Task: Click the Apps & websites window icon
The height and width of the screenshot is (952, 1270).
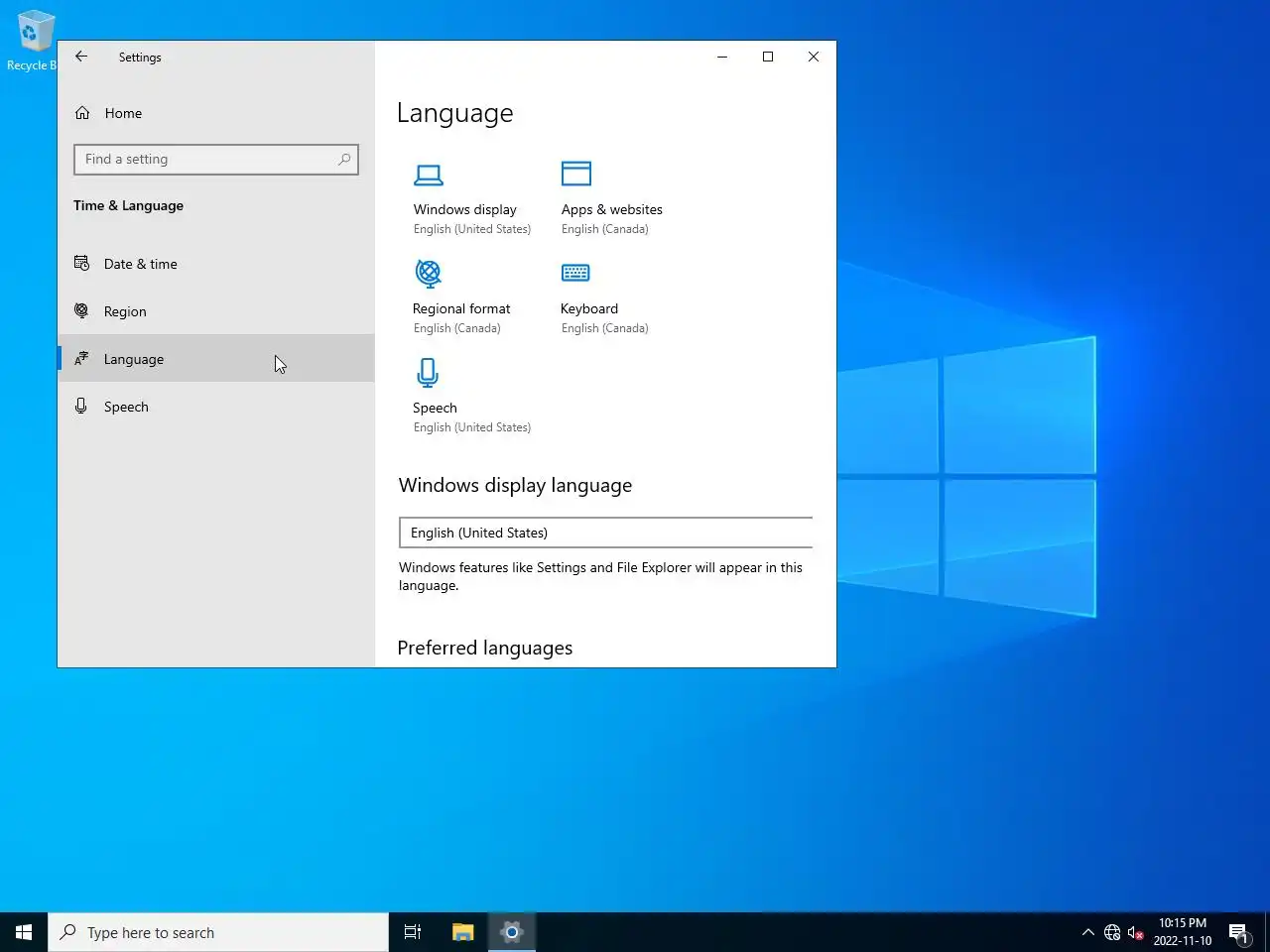Action: [x=576, y=174]
